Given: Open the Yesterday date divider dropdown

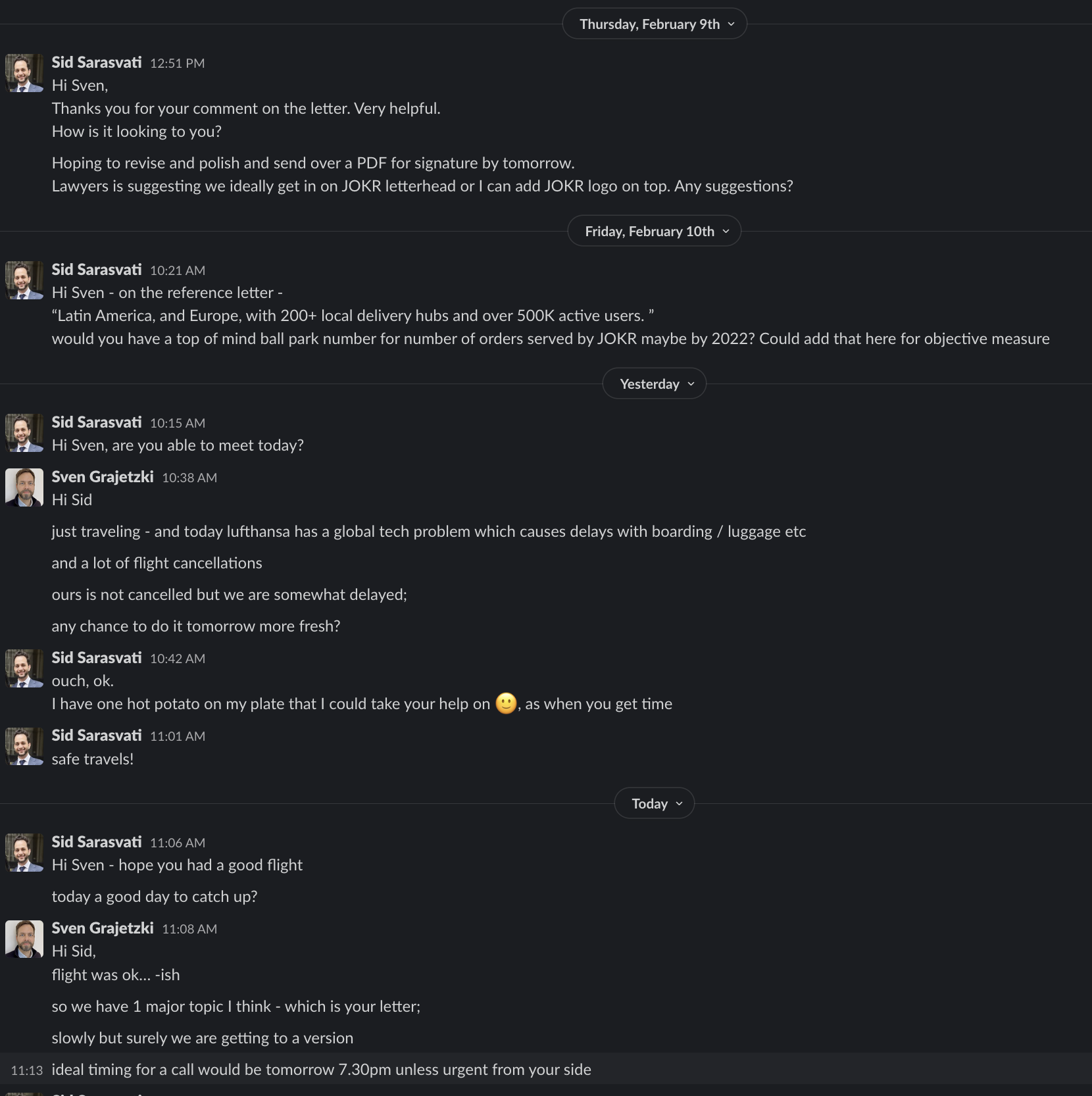Looking at the screenshot, I should (655, 384).
